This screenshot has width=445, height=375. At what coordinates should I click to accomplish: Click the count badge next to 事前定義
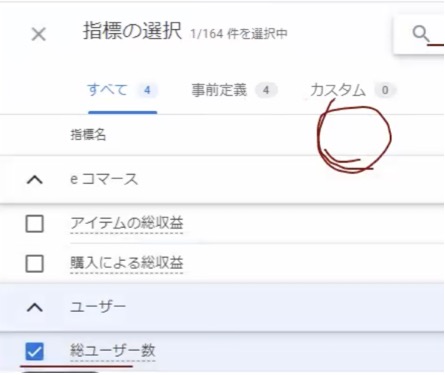[266, 90]
